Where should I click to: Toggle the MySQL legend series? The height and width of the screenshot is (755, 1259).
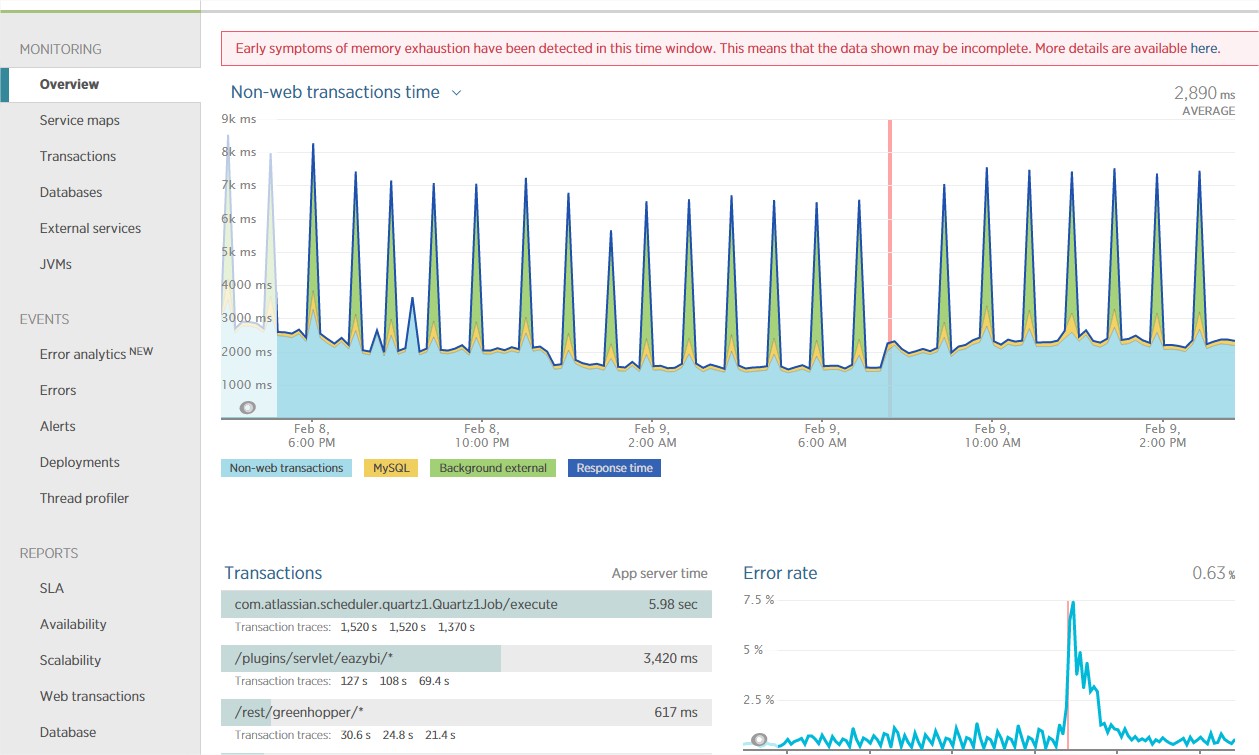point(391,468)
